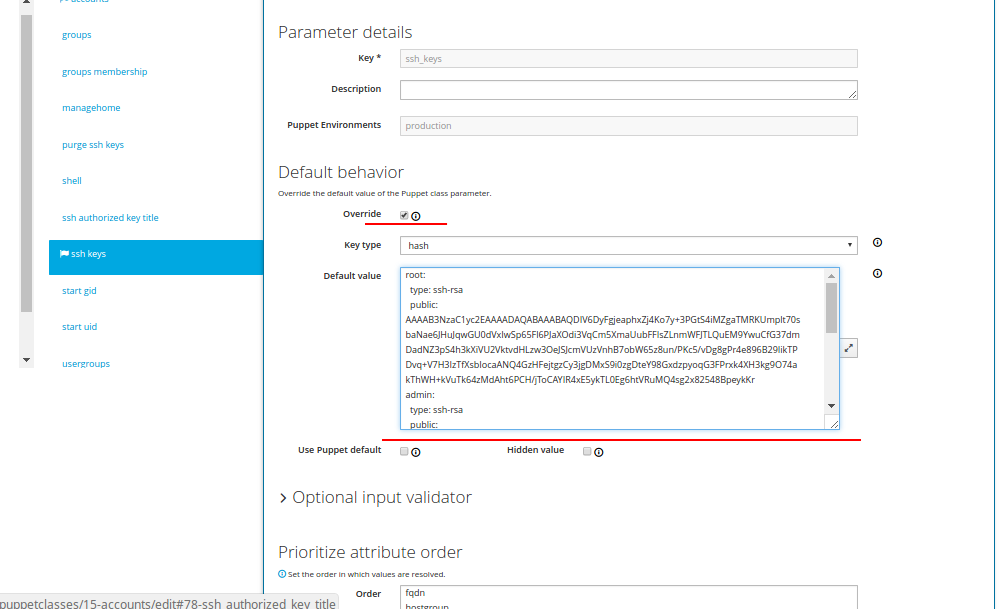Click the Description field resize handle
This screenshot has height=609, width=1006.
[852, 94]
